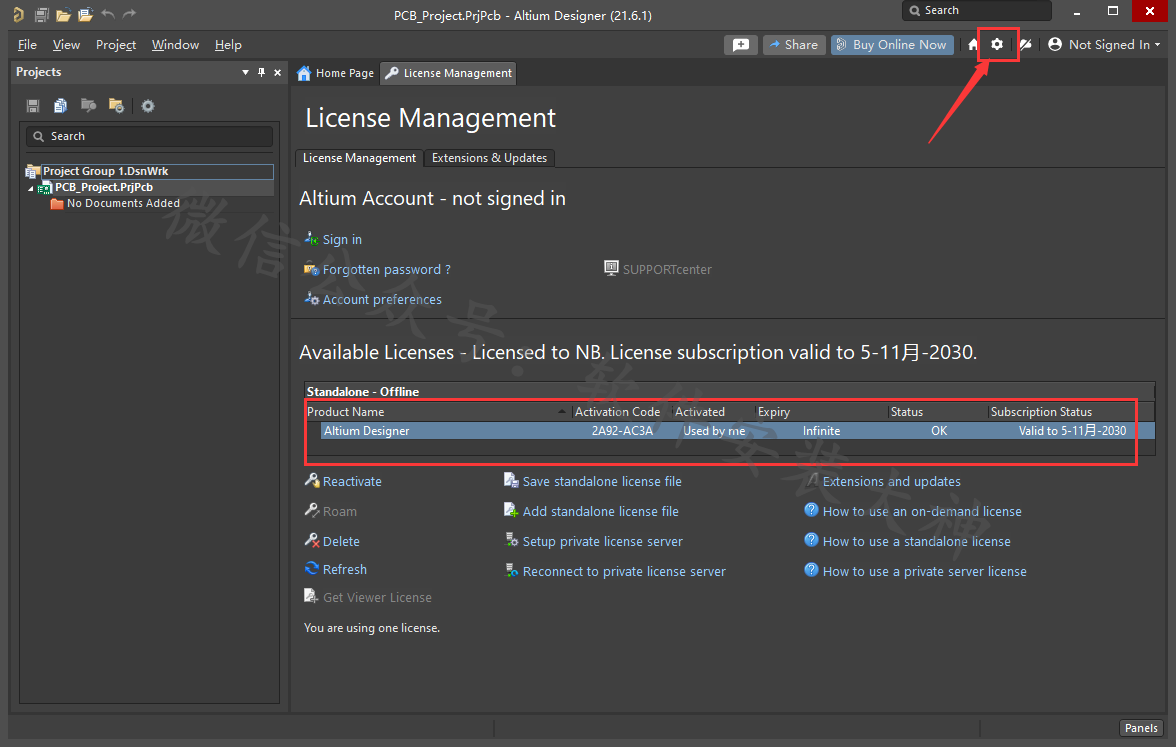Click Get Viewer License link
Screen dimensions: 1176x747
(x=376, y=598)
